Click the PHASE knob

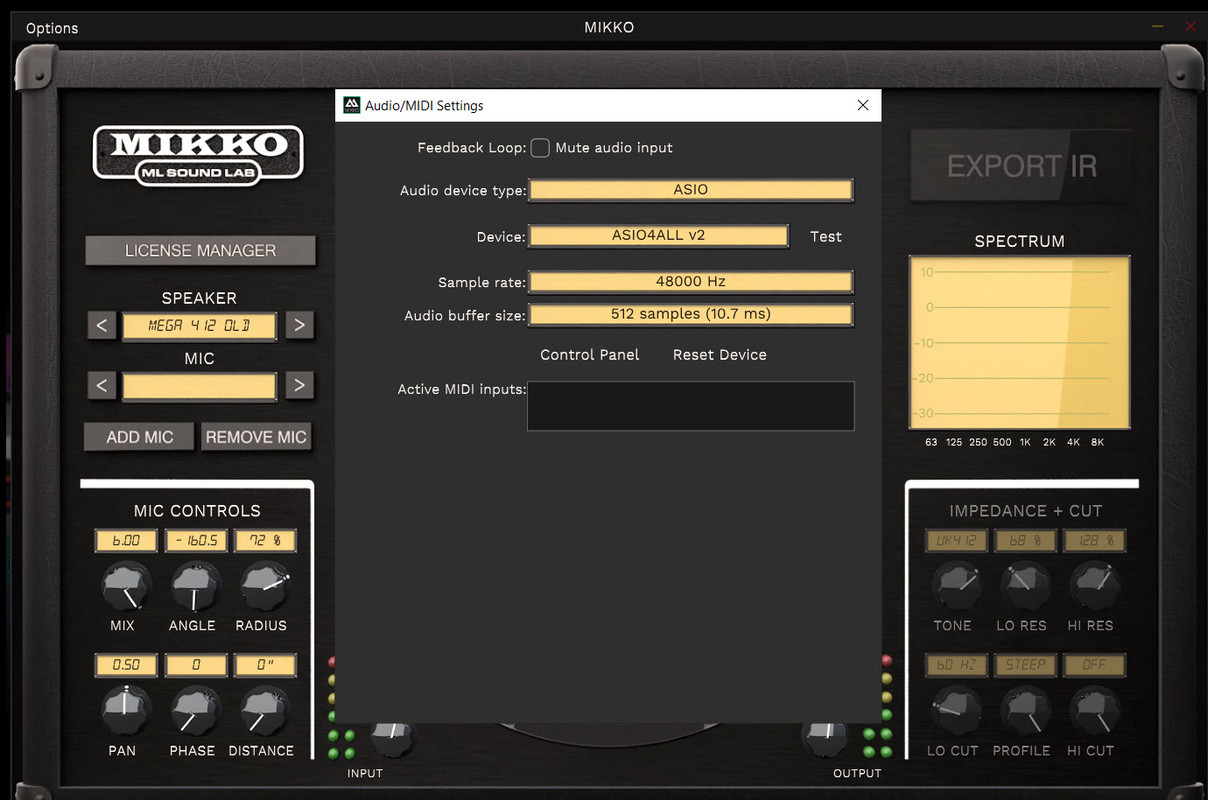pos(193,711)
